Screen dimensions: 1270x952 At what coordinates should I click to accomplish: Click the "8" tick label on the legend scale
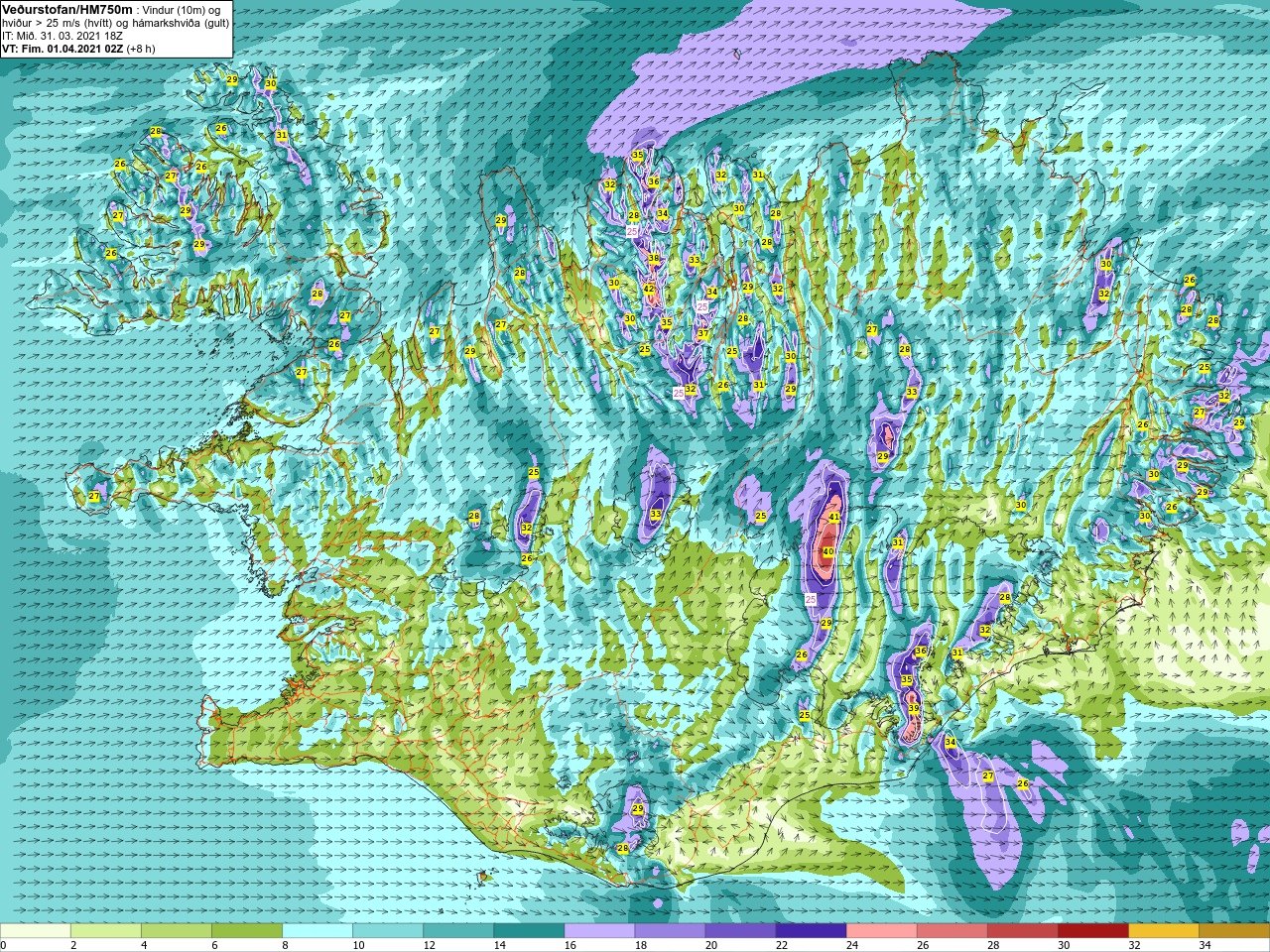tap(284, 945)
